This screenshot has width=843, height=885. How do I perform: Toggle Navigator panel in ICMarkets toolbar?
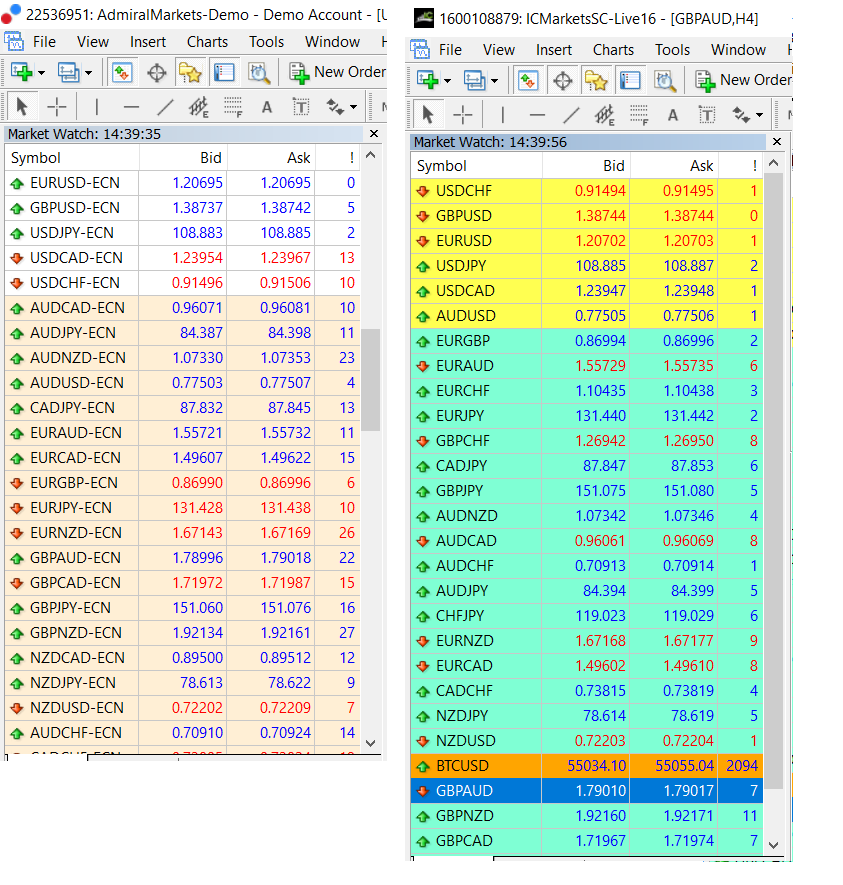[x=596, y=80]
